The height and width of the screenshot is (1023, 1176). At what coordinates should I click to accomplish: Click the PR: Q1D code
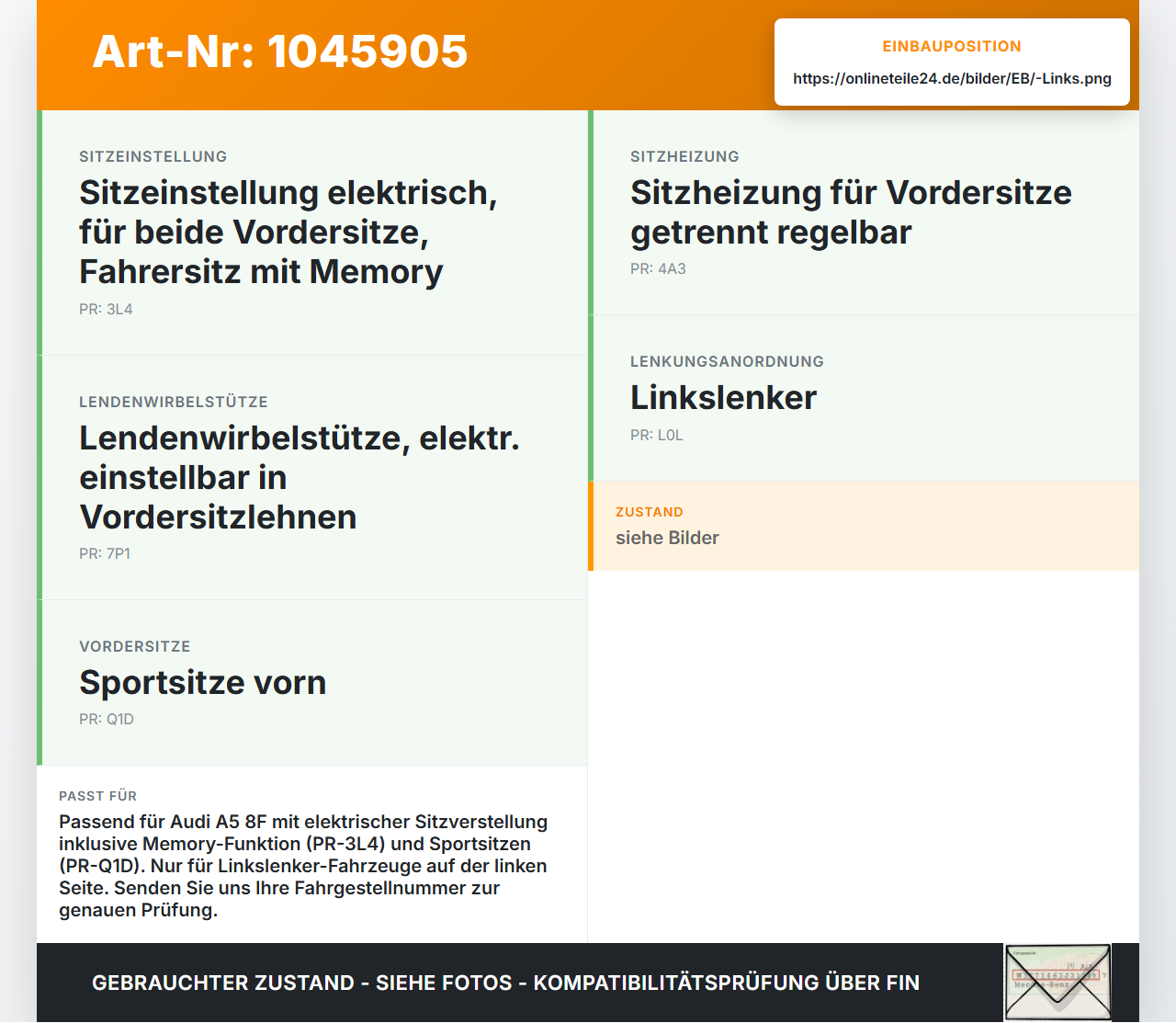pos(107,719)
